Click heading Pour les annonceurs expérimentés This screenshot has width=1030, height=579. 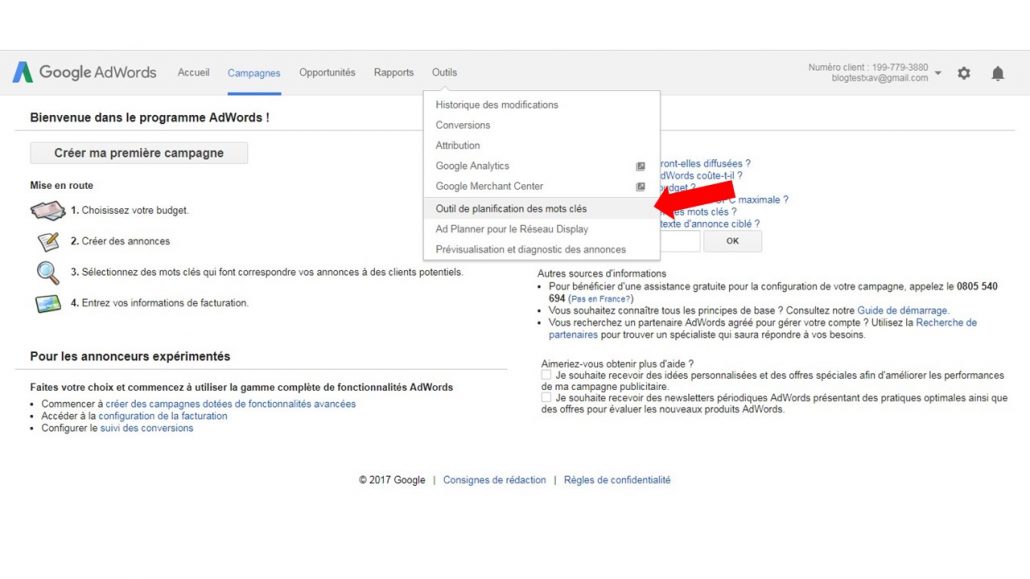[x=130, y=356]
